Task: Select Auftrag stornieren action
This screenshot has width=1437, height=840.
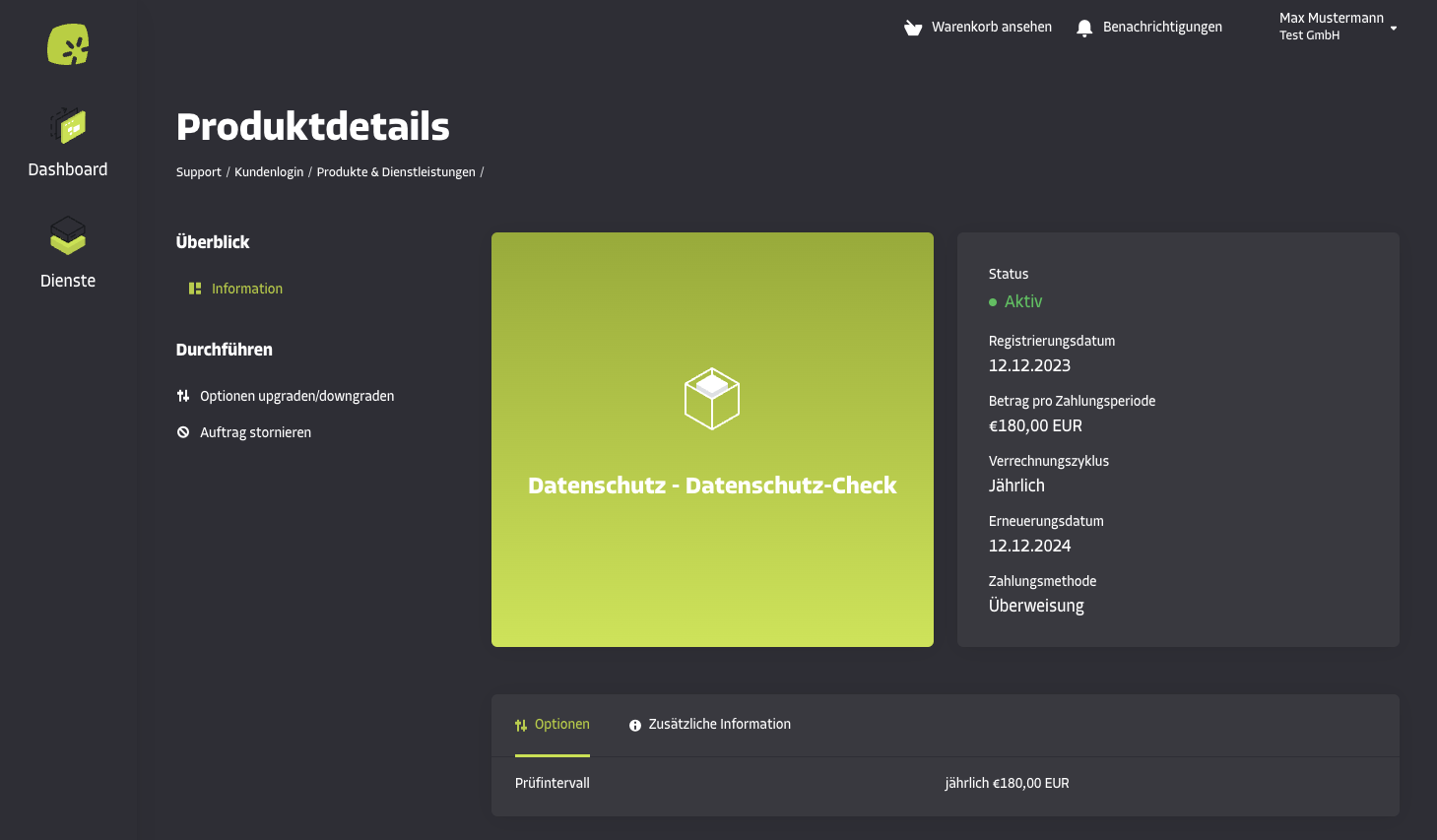Action: pyautogui.click(x=244, y=432)
